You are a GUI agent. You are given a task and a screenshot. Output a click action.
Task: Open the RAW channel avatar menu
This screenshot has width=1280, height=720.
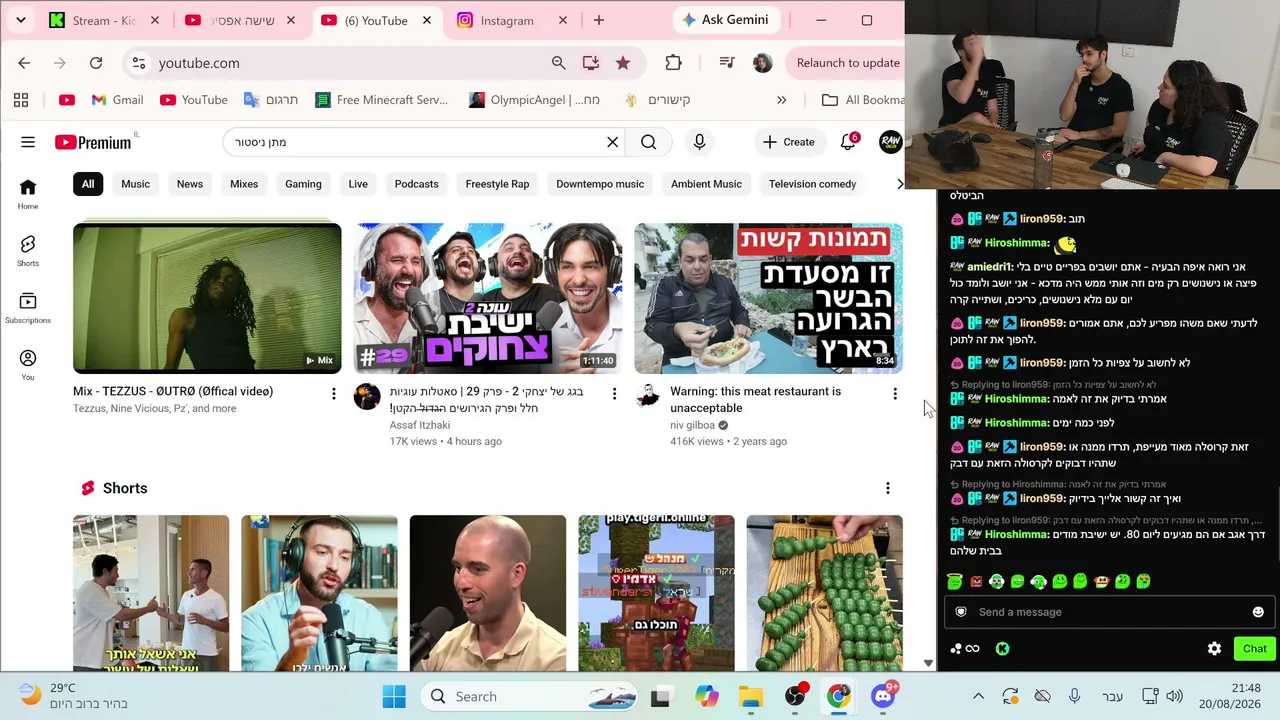click(x=890, y=142)
